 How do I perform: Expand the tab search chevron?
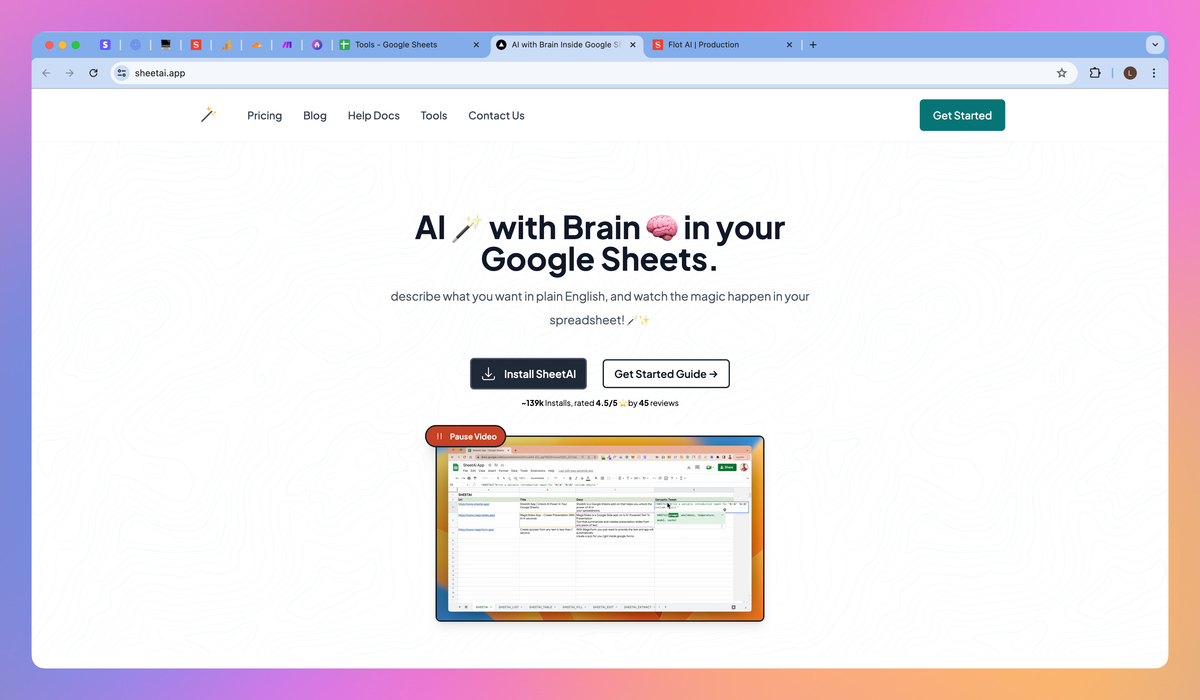point(1155,45)
